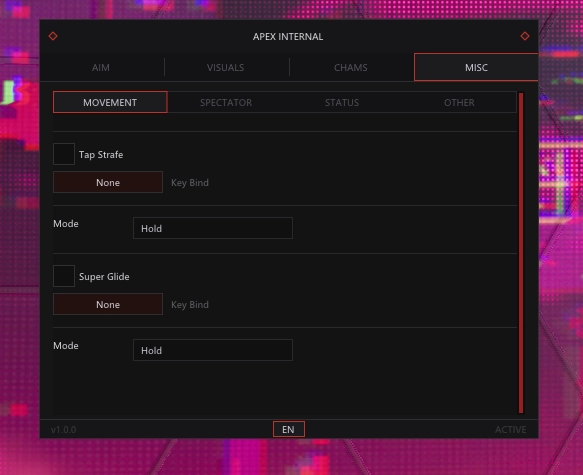Enable the Super Glide checkbox
Viewport: 583px width, 475px height.
(x=64, y=276)
